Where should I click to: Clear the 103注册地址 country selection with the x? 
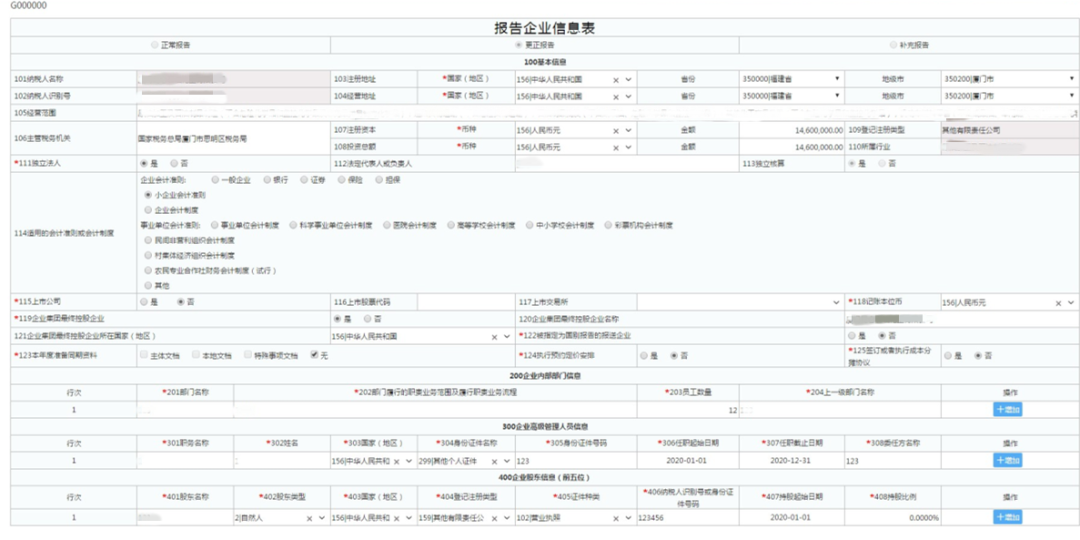pyautogui.click(x=616, y=79)
